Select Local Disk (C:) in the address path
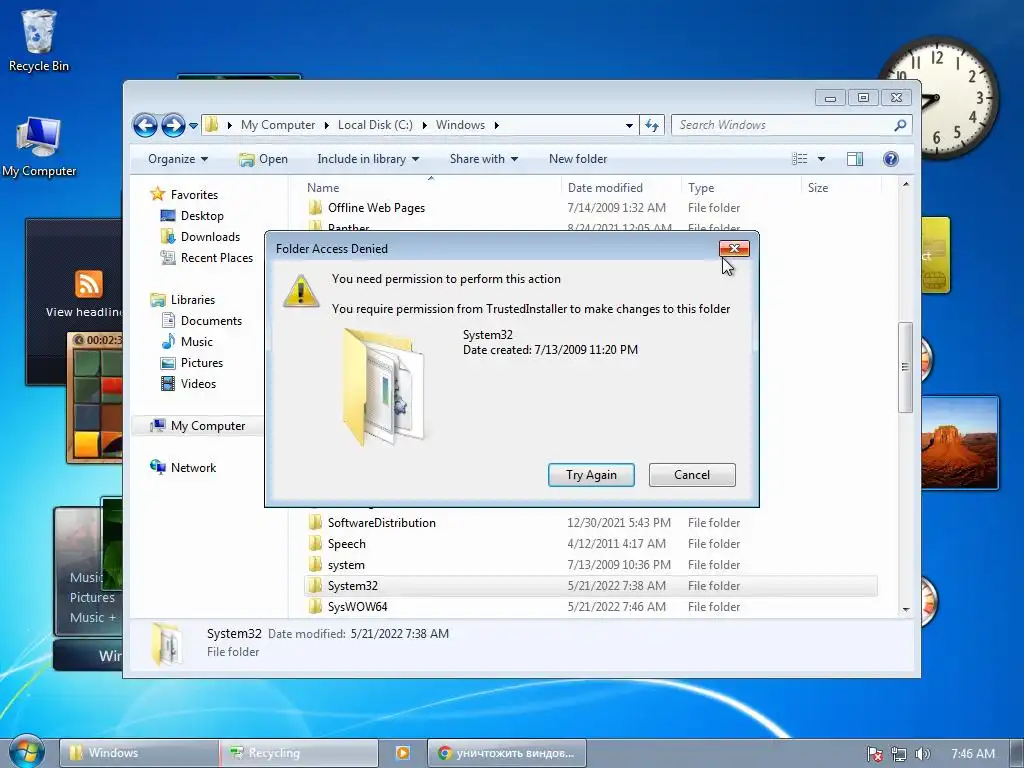 [375, 125]
